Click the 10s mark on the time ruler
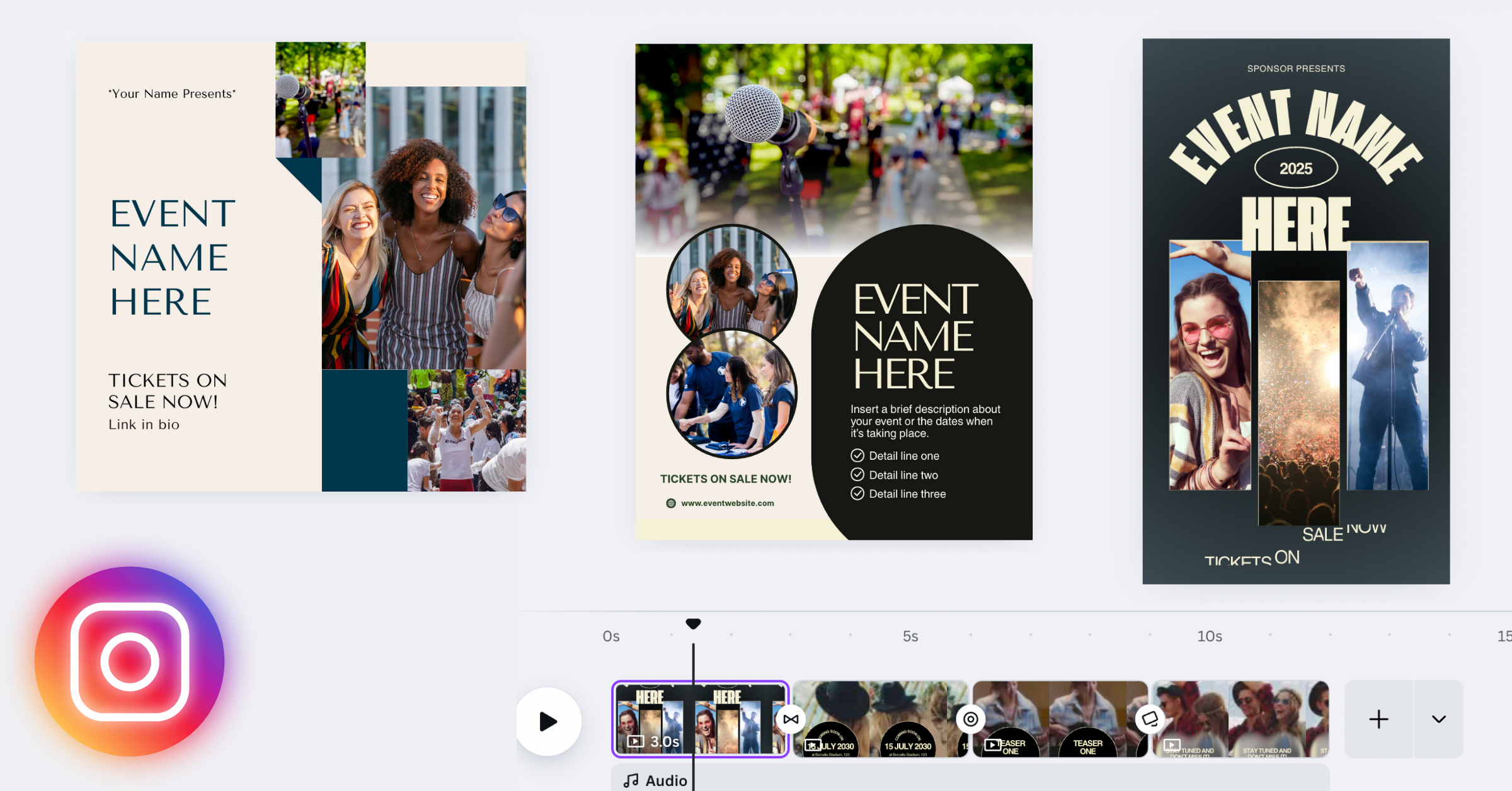The image size is (1512, 791). point(1209,636)
